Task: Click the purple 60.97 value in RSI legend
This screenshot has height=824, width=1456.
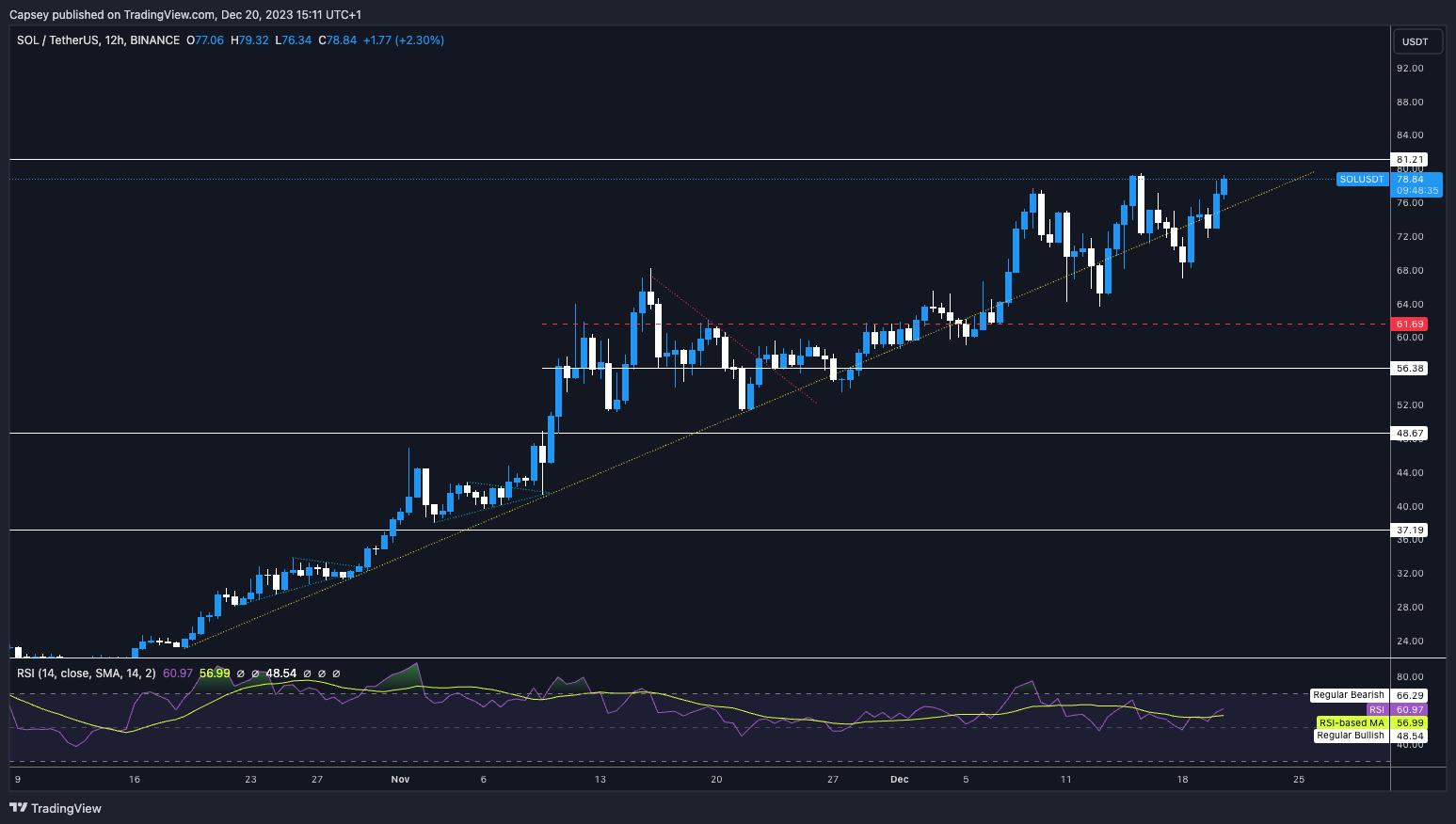Action: [178, 673]
